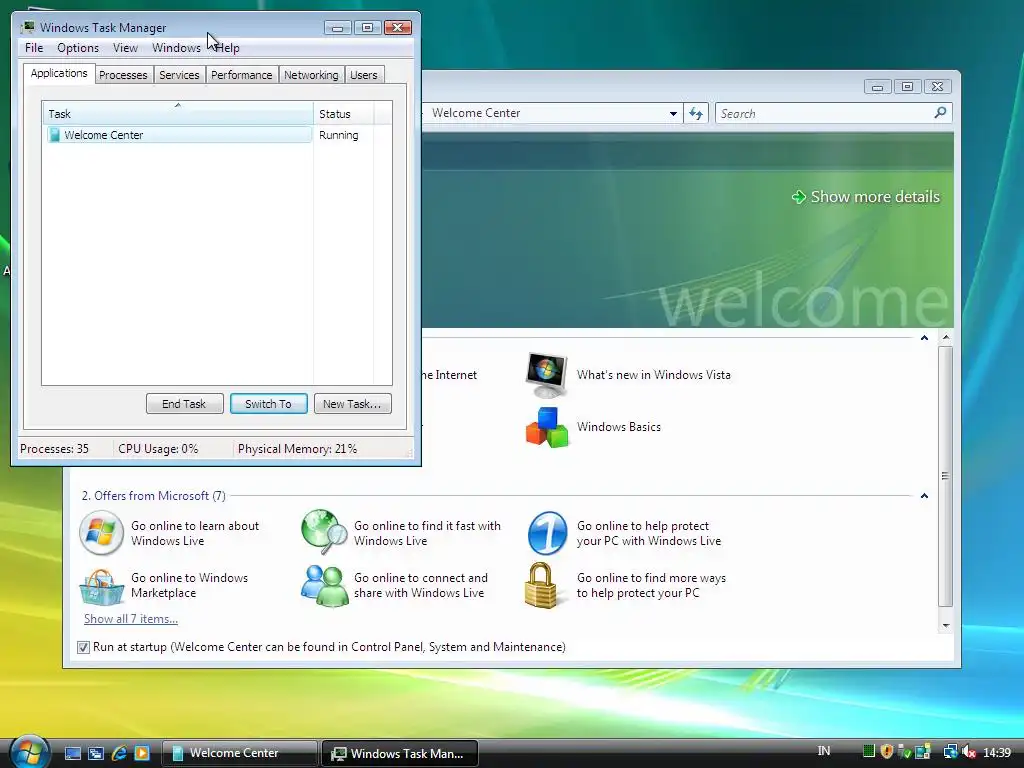Click What's new in Windows Vista monitor icon
This screenshot has width=1024, height=768.
tap(547, 375)
